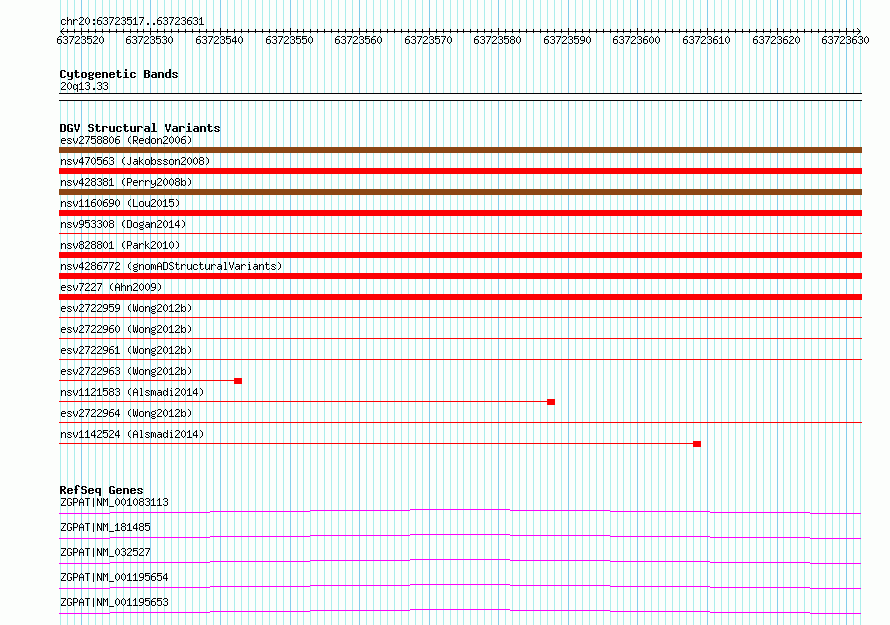Click ruler position 63723600
Viewport: 890px width, 625px height.
point(636,40)
